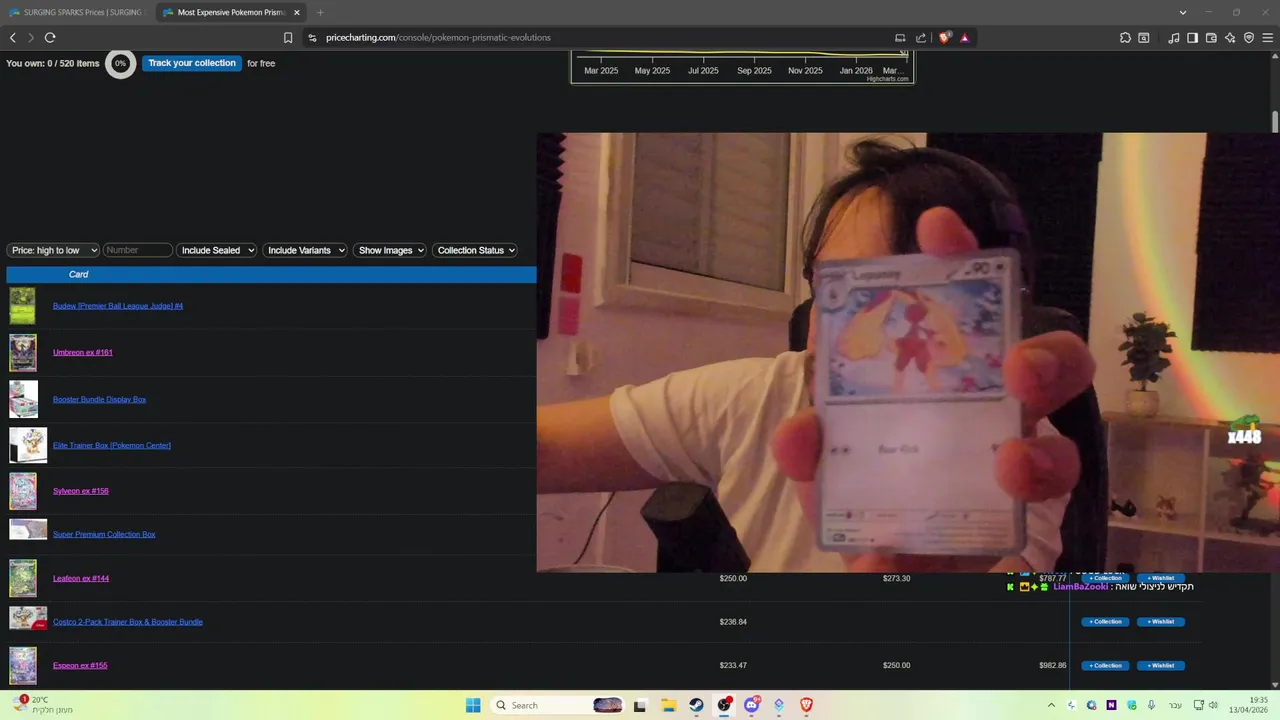Open the media playlist music note icon
The image size is (1280, 720).
(1174, 38)
